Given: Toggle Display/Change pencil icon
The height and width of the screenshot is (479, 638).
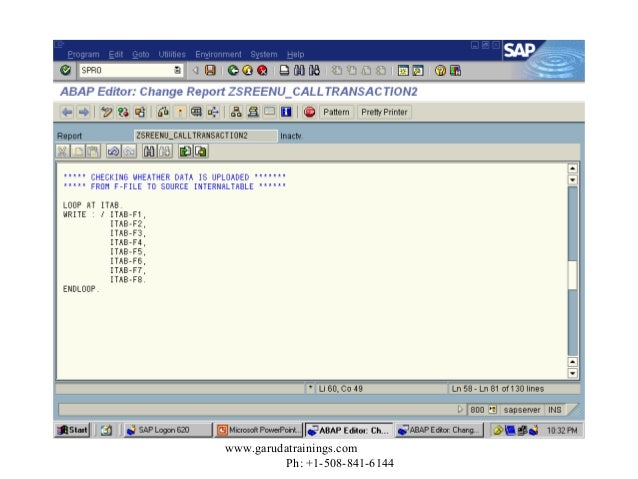Looking at the screenshot, I should click(106, 112).
